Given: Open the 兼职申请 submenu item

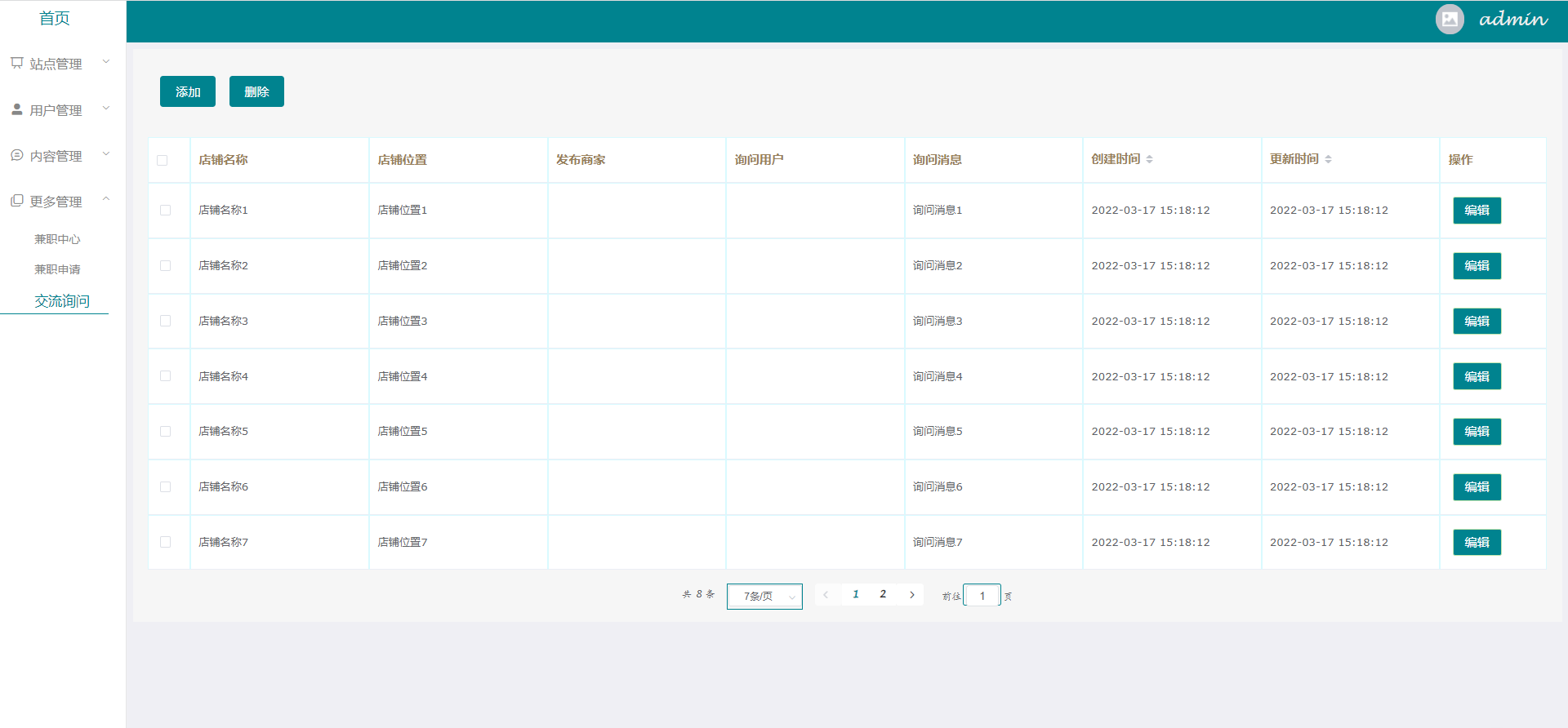Looking at the screenshot, I should [57, 269].
